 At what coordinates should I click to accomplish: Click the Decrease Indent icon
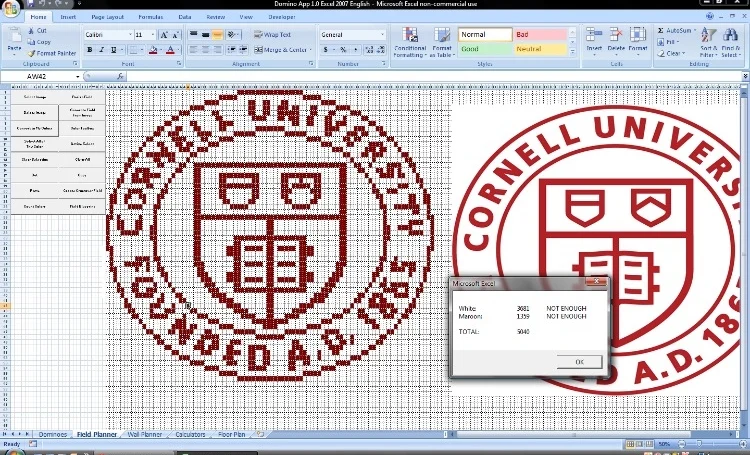coord(232,50)
